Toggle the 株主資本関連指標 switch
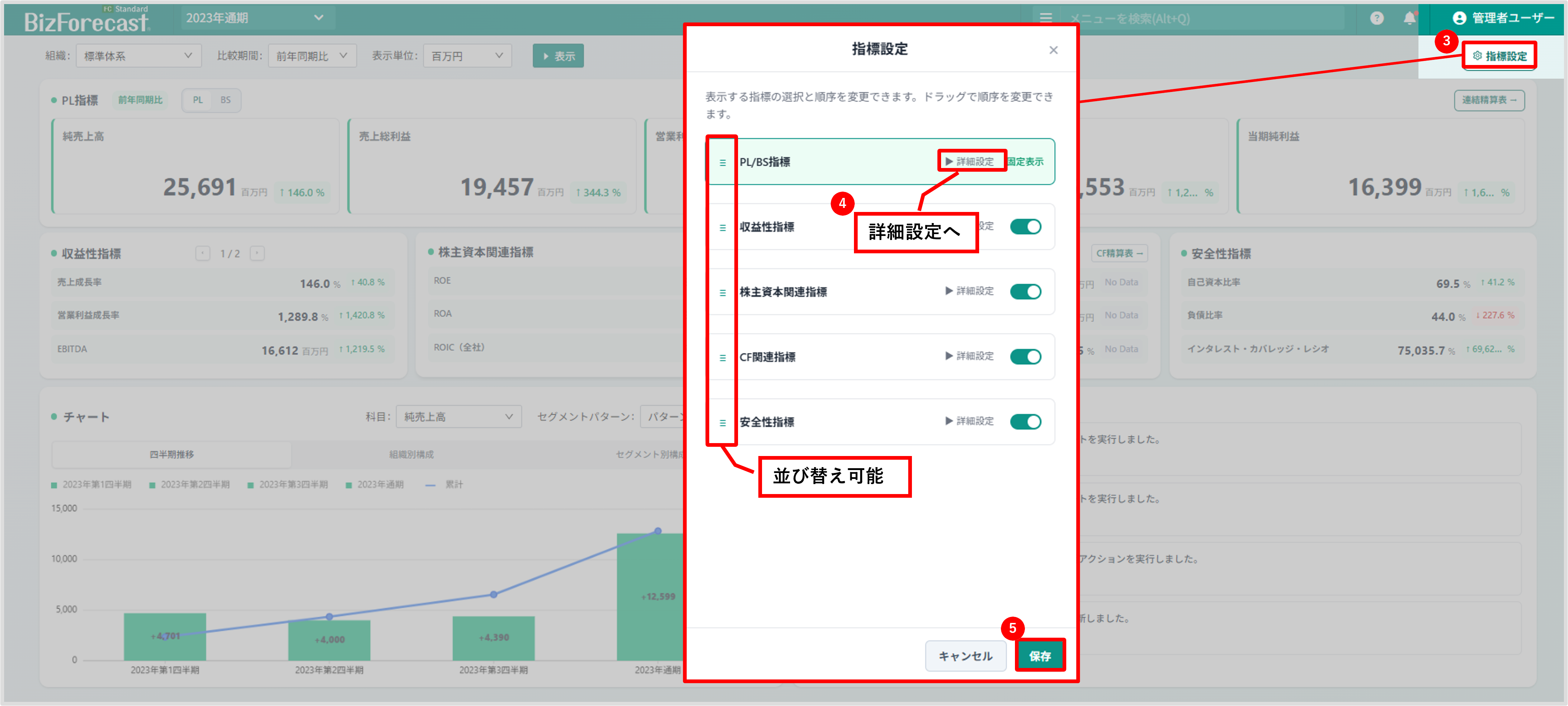Screen dimensions: 1568x706 (1026, 292)
